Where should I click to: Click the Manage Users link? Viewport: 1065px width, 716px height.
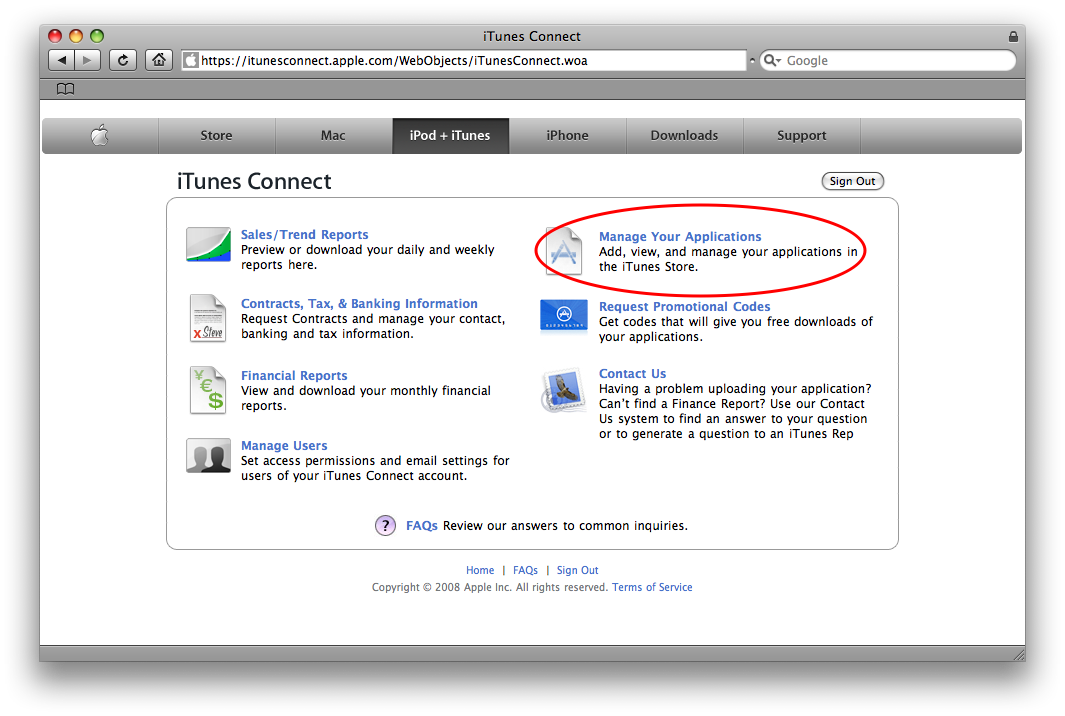284,446
